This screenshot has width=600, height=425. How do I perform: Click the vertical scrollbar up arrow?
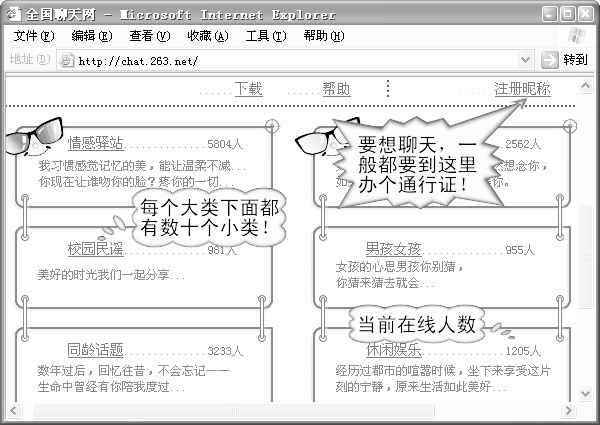coord(586,86)
